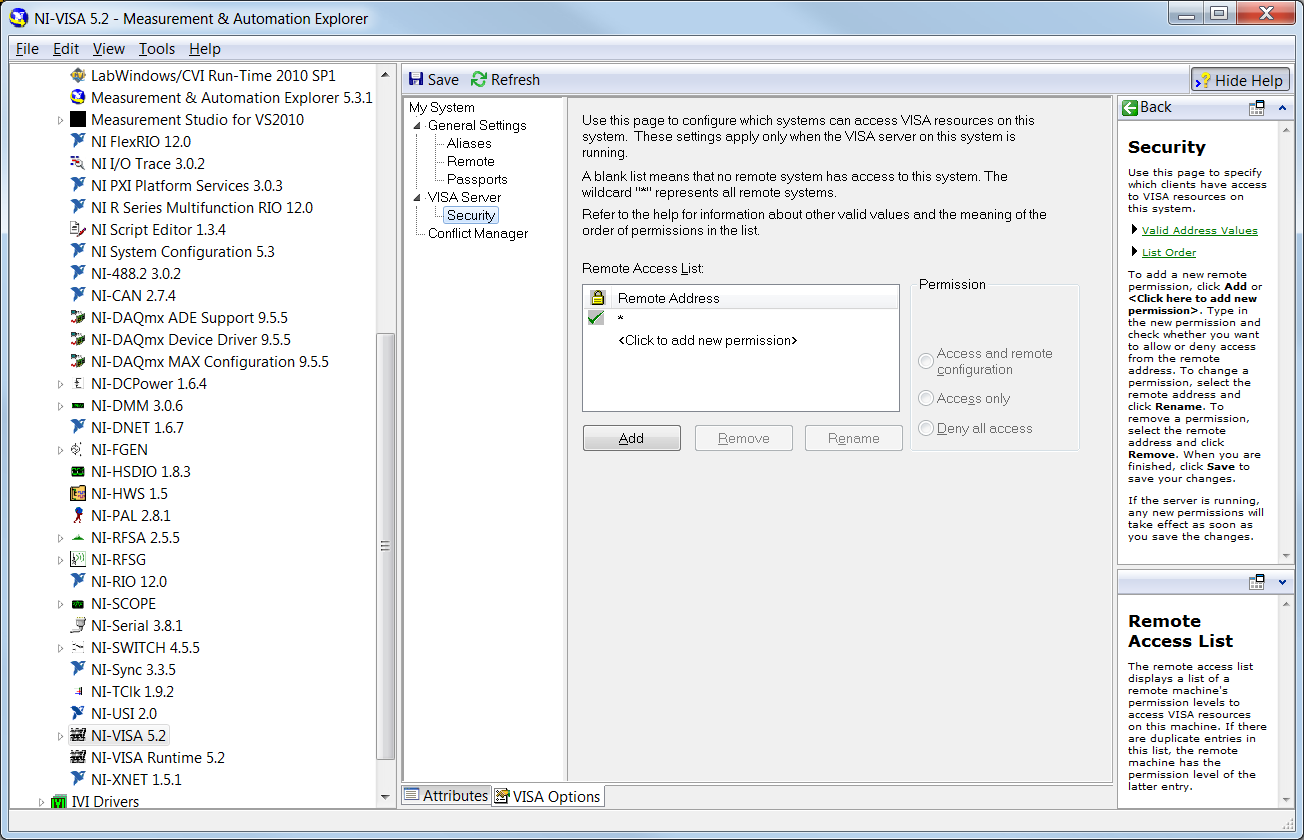Click the NI-DAQmx Device Driver icon

click(x=78, y=339)
